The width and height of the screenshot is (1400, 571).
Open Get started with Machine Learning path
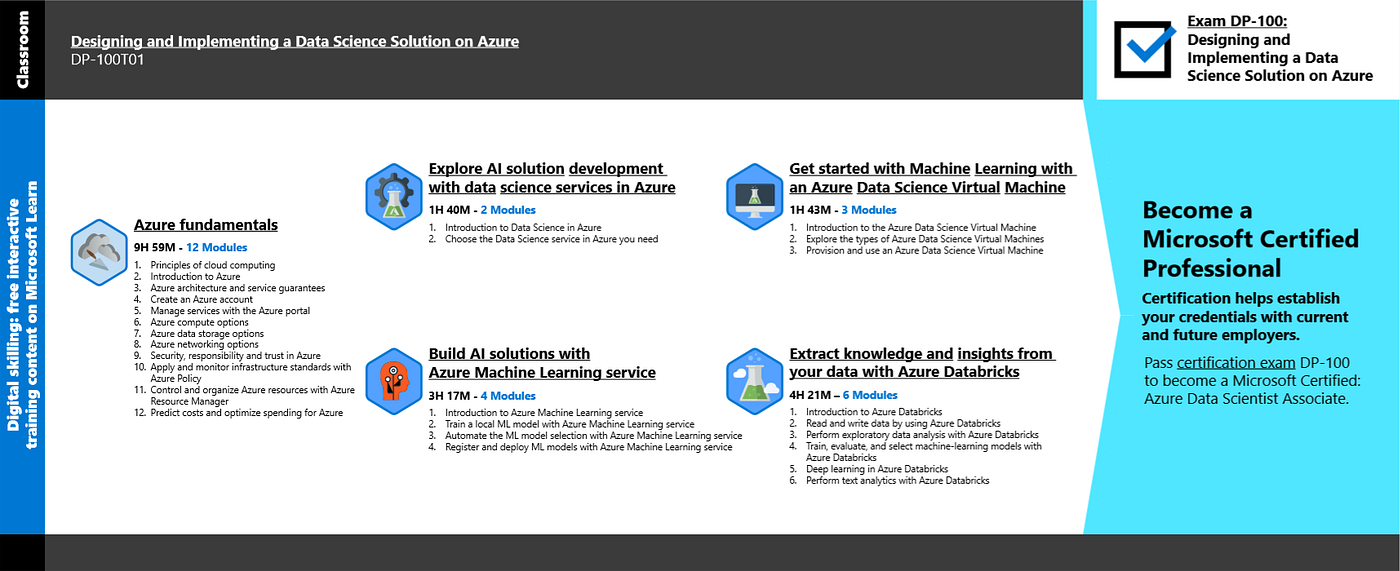[x=932, y=178]
